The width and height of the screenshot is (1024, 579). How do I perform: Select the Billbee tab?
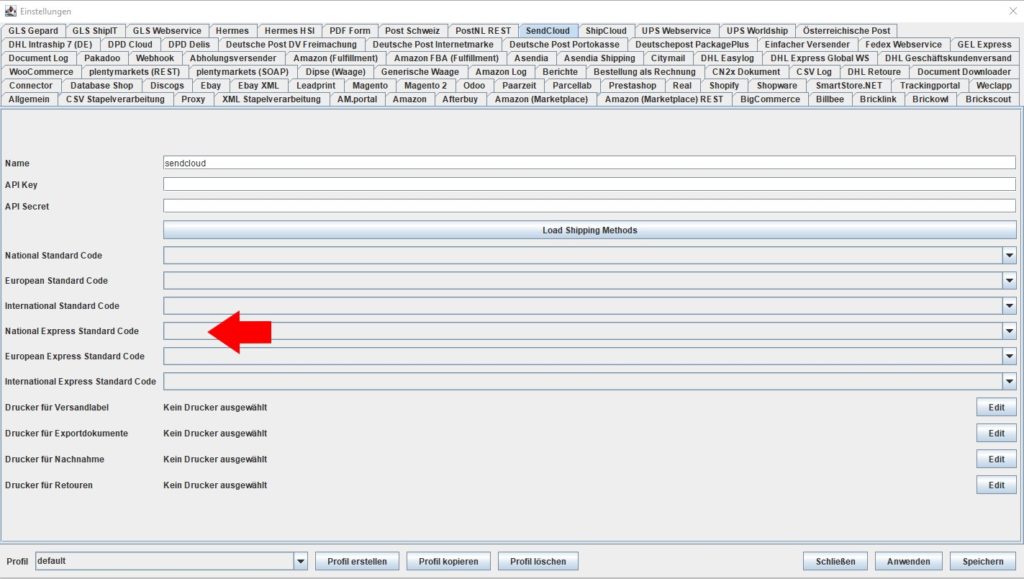pos(829,99)
